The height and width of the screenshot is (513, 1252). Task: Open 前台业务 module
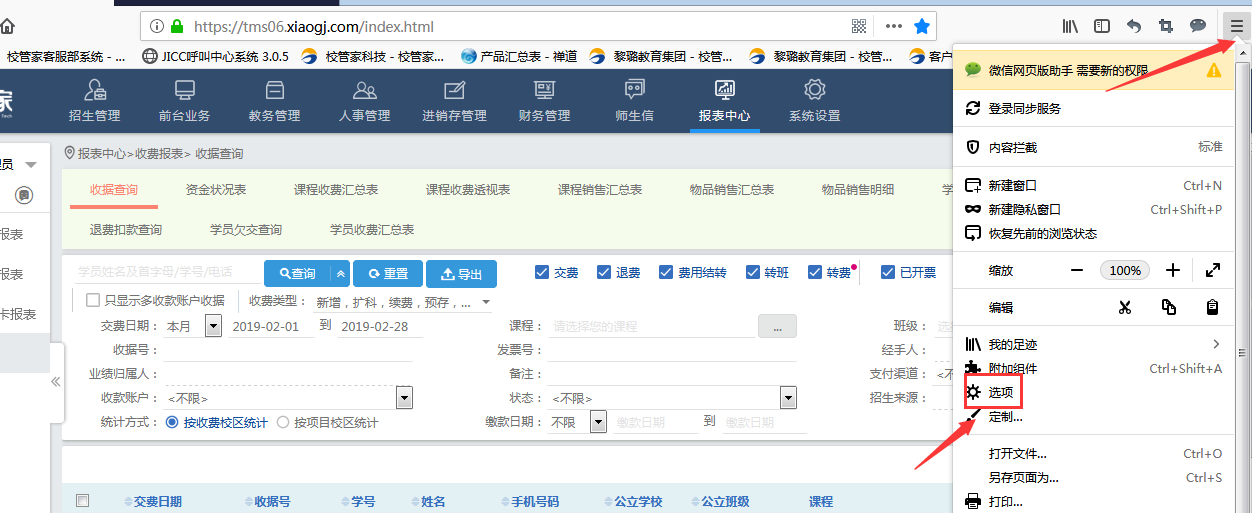coord(184,101)
